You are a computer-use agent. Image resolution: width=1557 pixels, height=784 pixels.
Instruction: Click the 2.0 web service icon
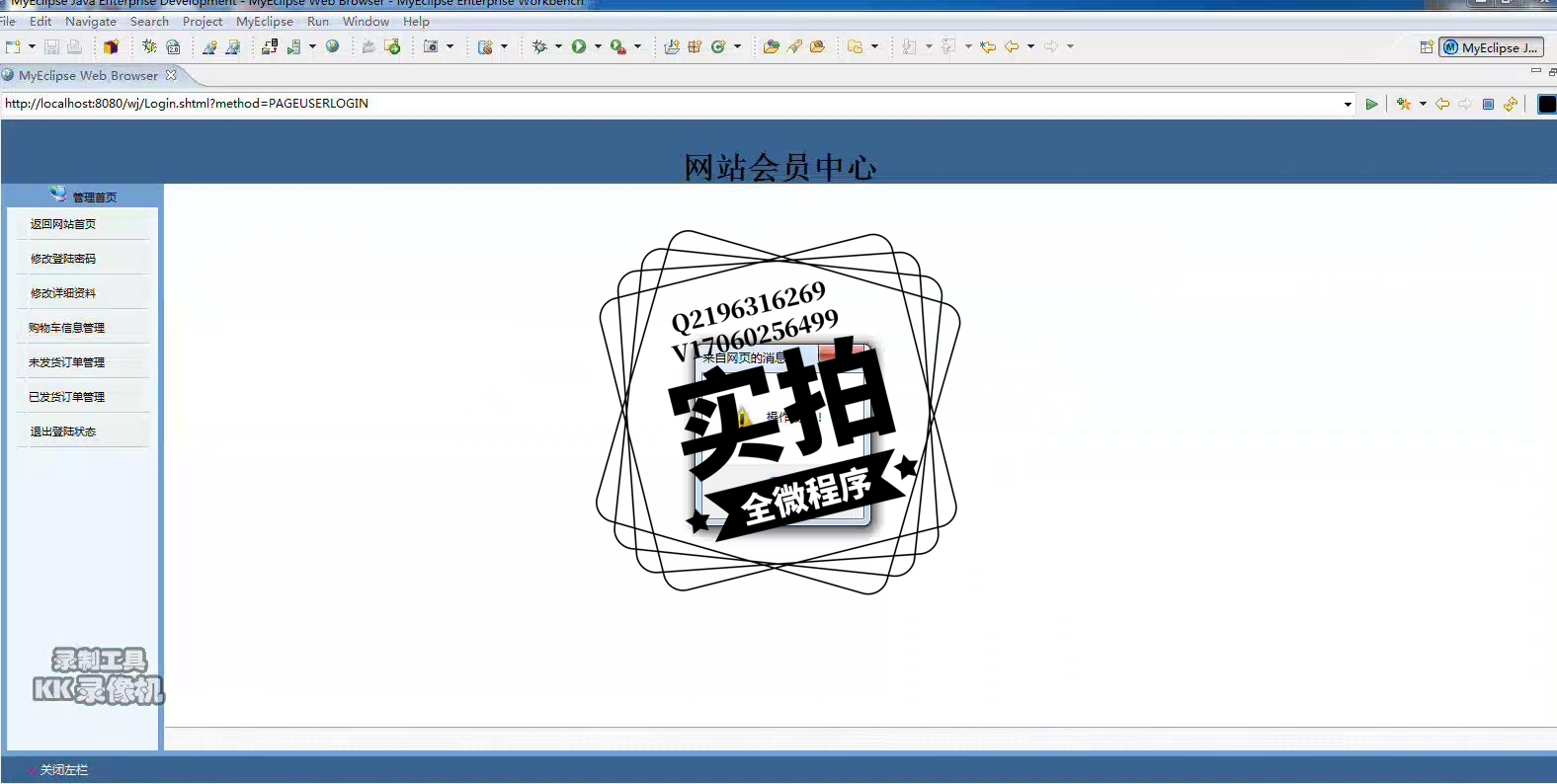(173, 46)
